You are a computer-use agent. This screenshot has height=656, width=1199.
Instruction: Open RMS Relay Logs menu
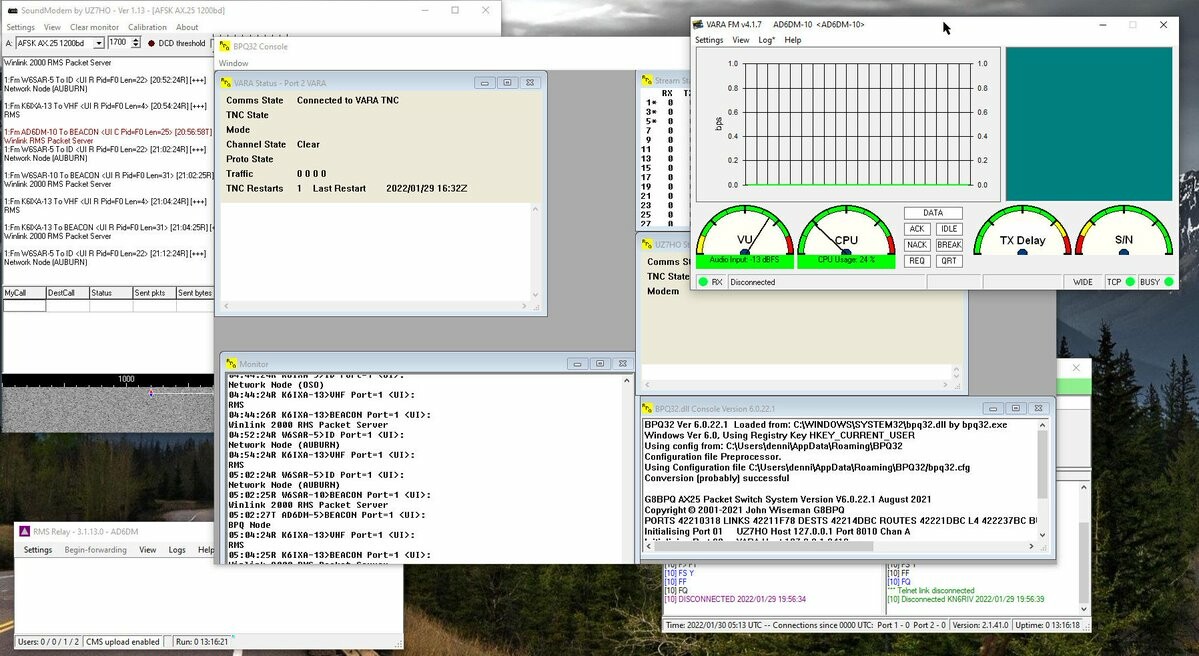[177, 550]
